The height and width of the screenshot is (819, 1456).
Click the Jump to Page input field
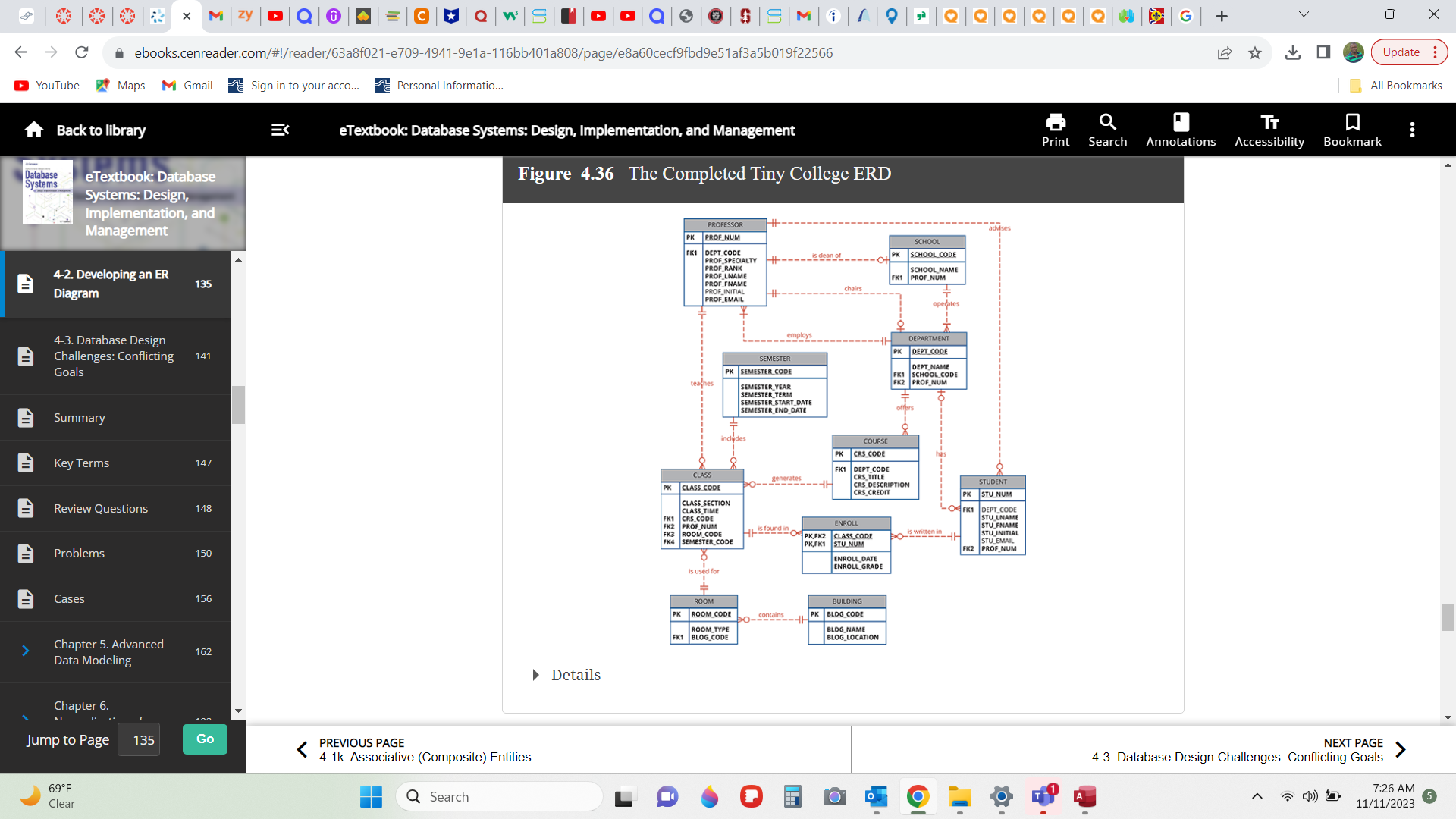click(139, 739)
